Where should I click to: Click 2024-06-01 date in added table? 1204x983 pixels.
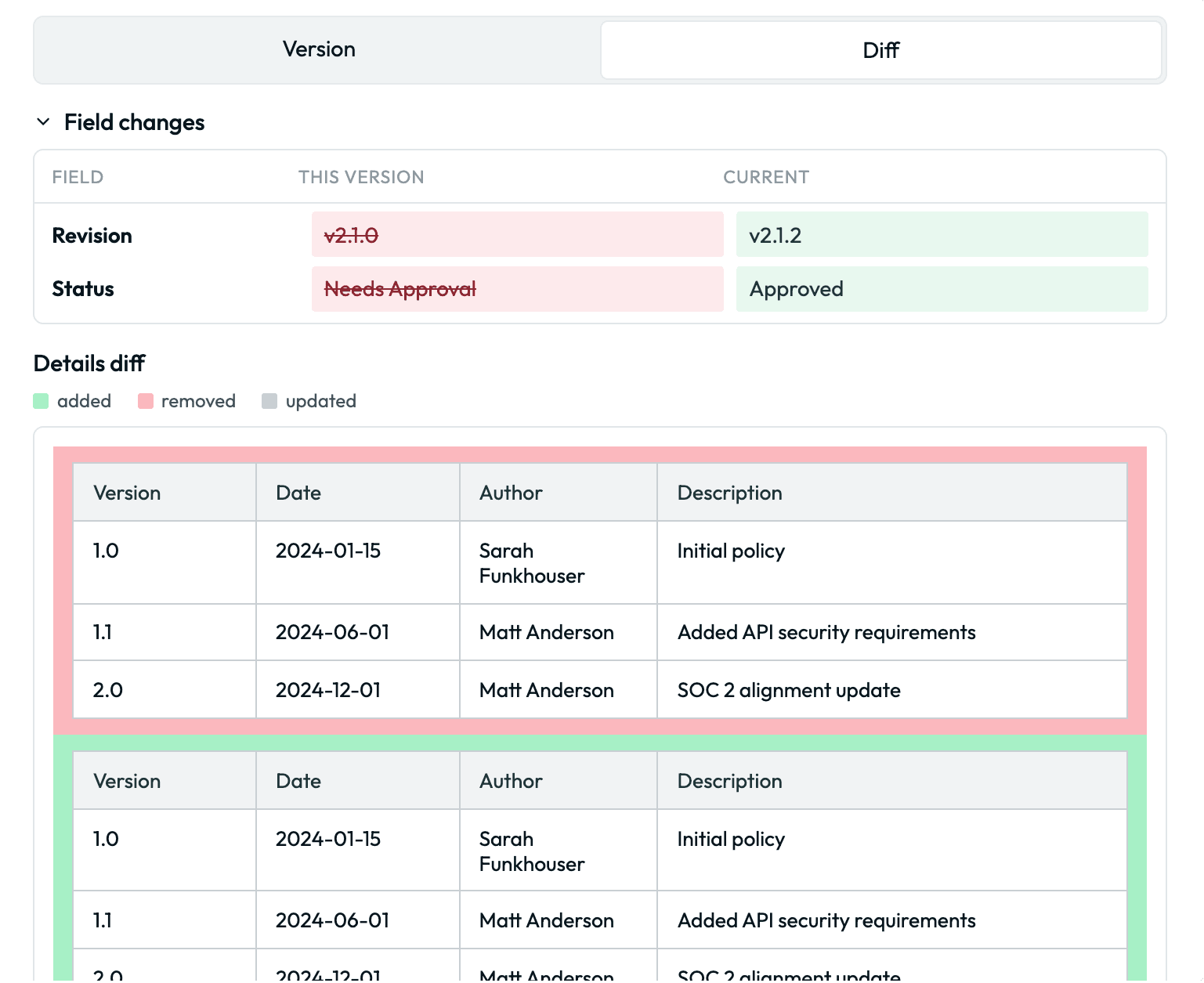click(x=332, y=920)
